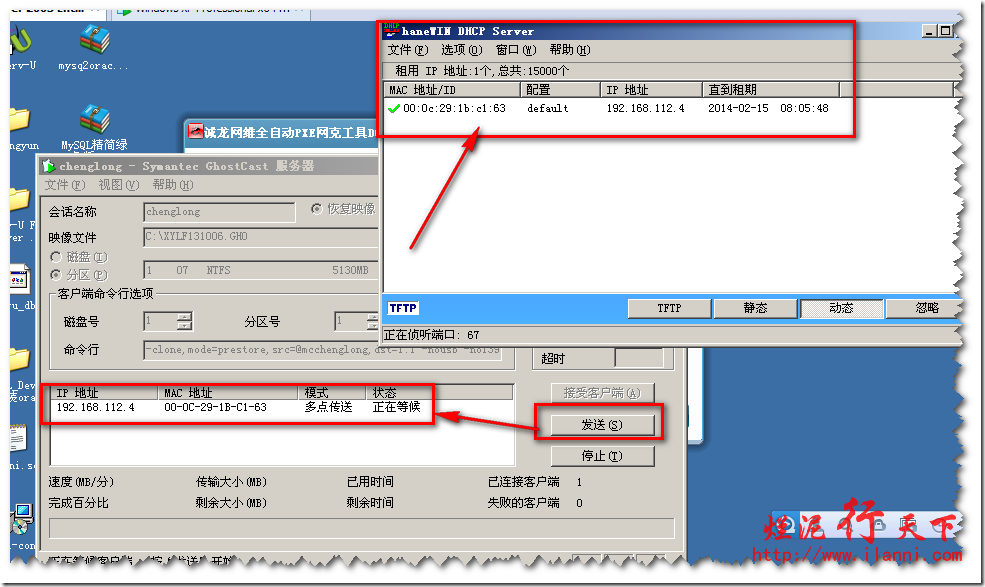This screenshot has width=985, height=587.
Task: Open 帮助 menu in DHCP Server window
Action: point(570,50)
